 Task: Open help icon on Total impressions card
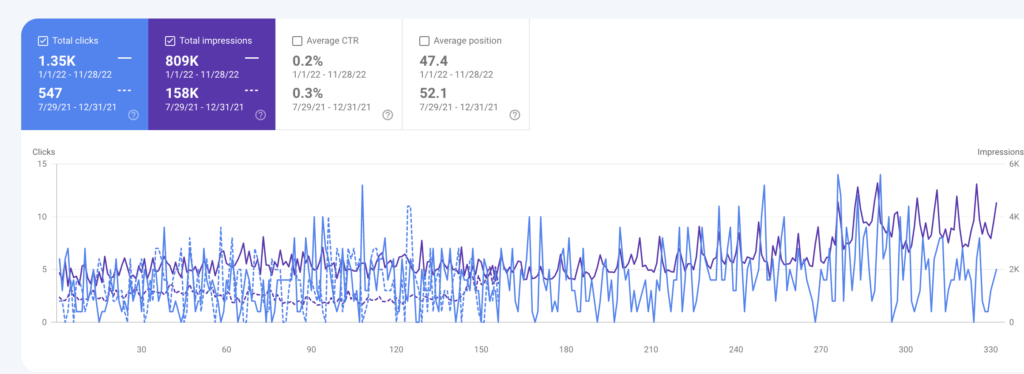261,115
